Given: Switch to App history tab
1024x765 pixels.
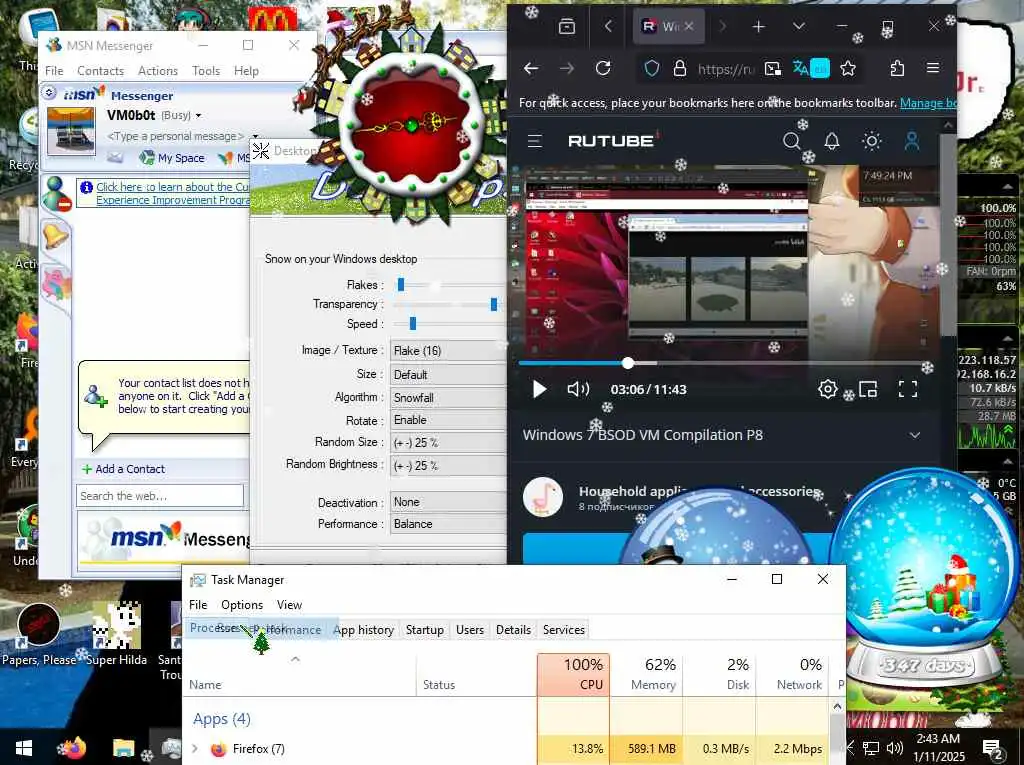Looking at the screenshot, I should tap(364, 630).
